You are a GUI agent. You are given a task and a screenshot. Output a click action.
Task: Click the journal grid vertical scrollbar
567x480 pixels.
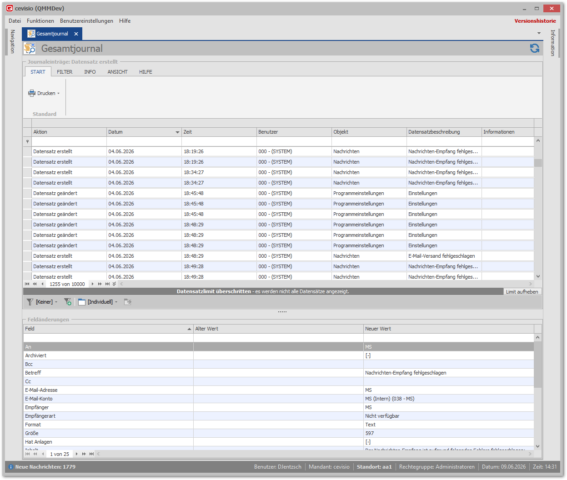pos(538,208)
